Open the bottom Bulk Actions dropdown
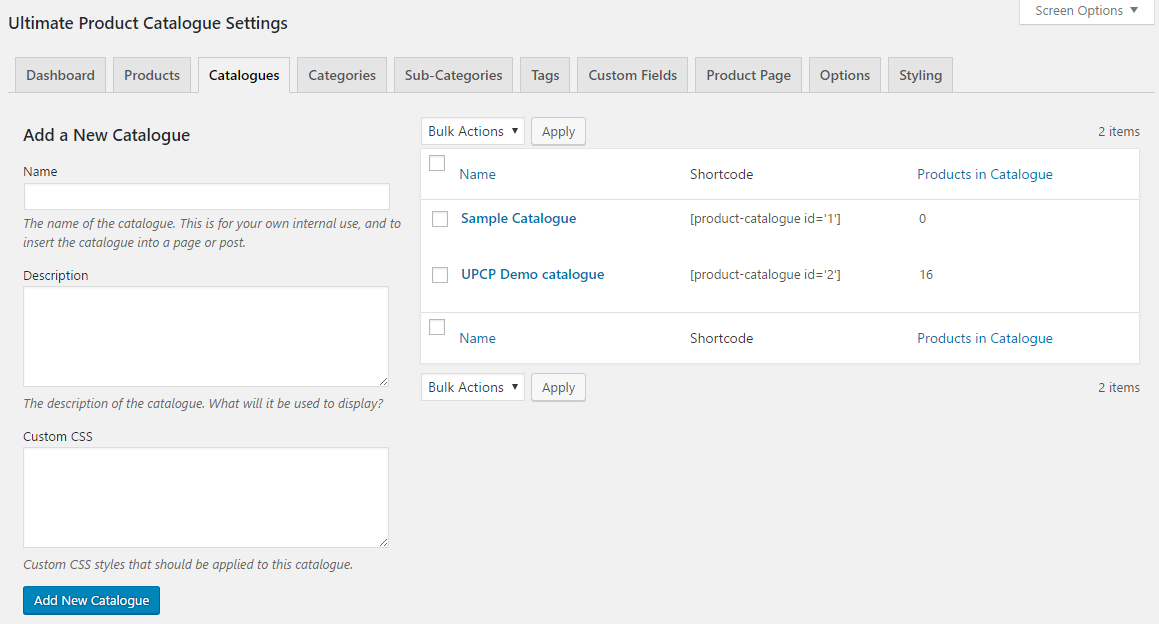This screenshot has width=1159, height=624. [472, 387]
